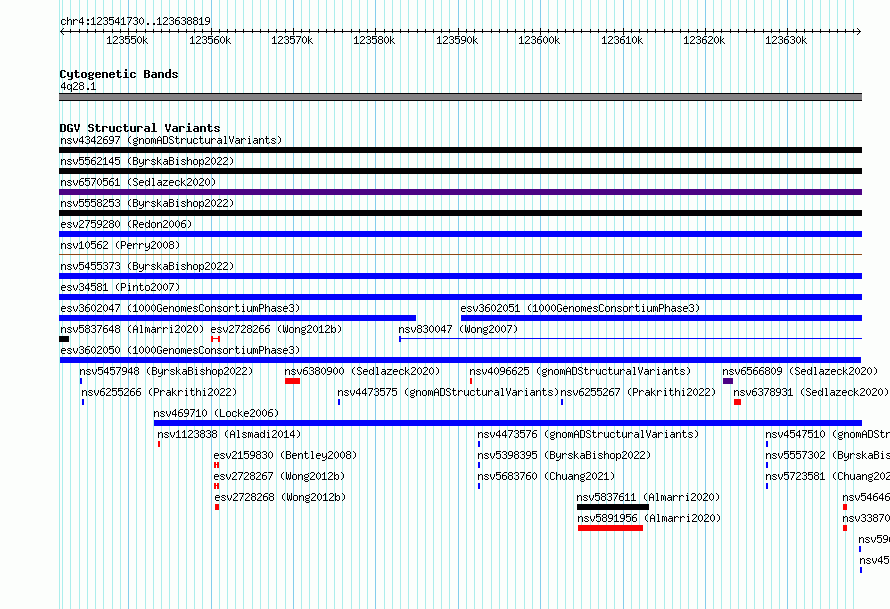Click the blue bar under nsv469710 Locke2006
The image size is (890, 609).
(508, 423)
